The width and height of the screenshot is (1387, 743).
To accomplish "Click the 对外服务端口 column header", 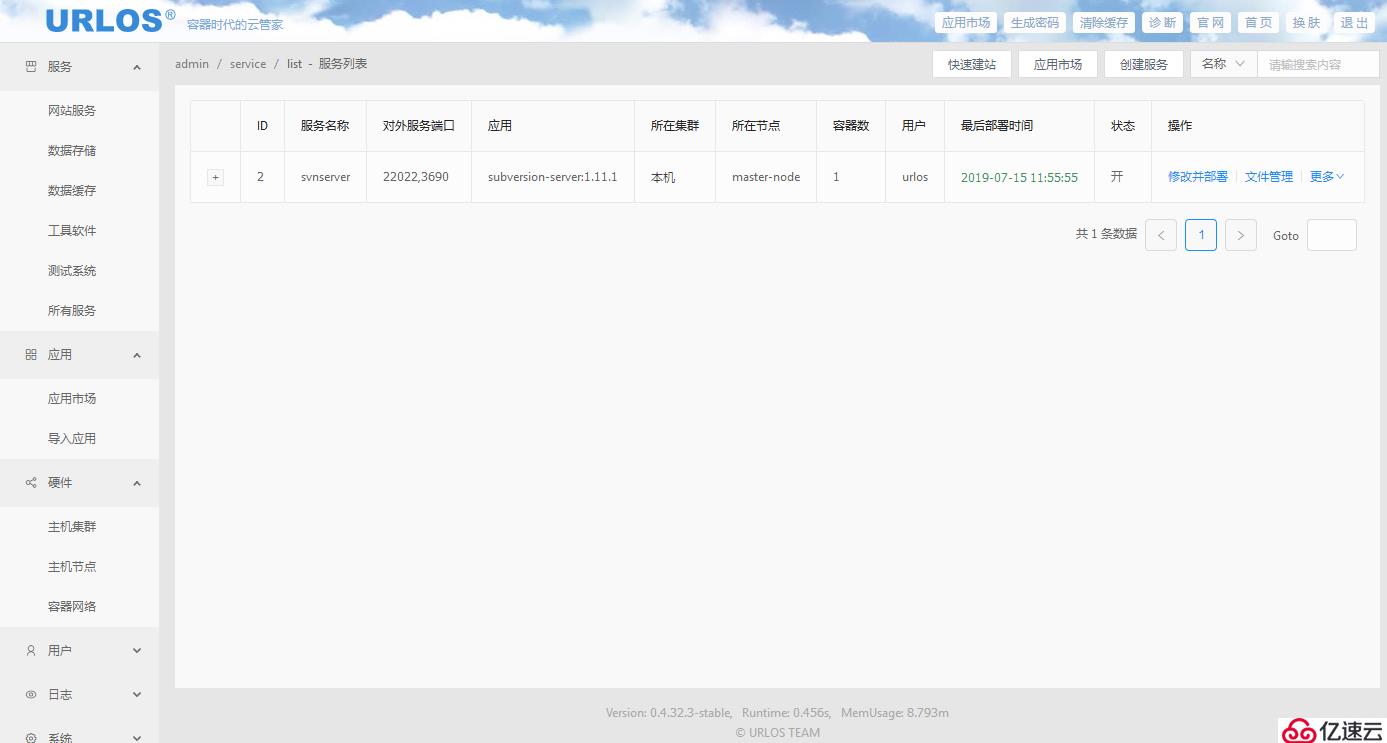I will tap(419, 126).
